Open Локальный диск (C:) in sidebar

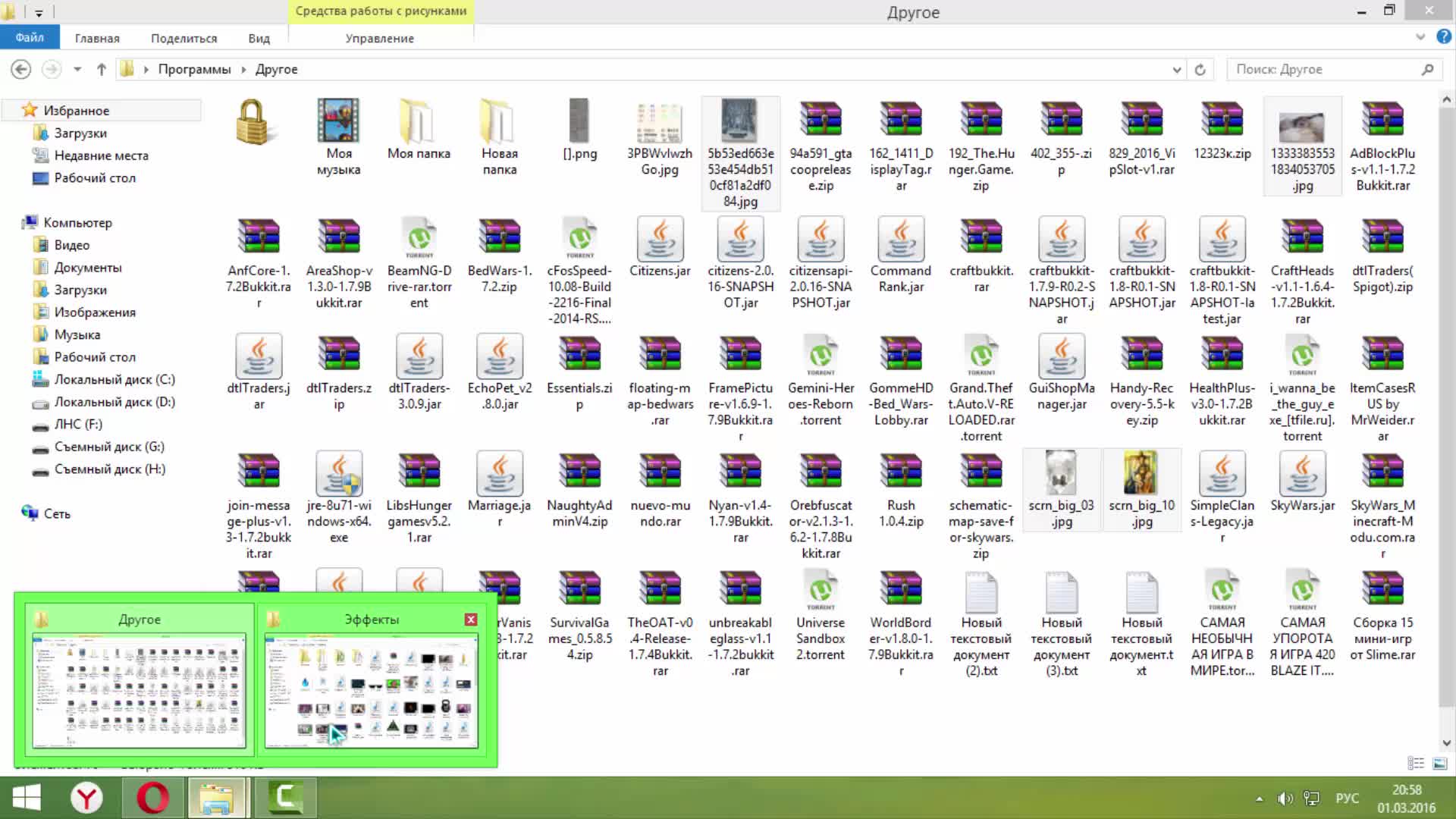114,379
